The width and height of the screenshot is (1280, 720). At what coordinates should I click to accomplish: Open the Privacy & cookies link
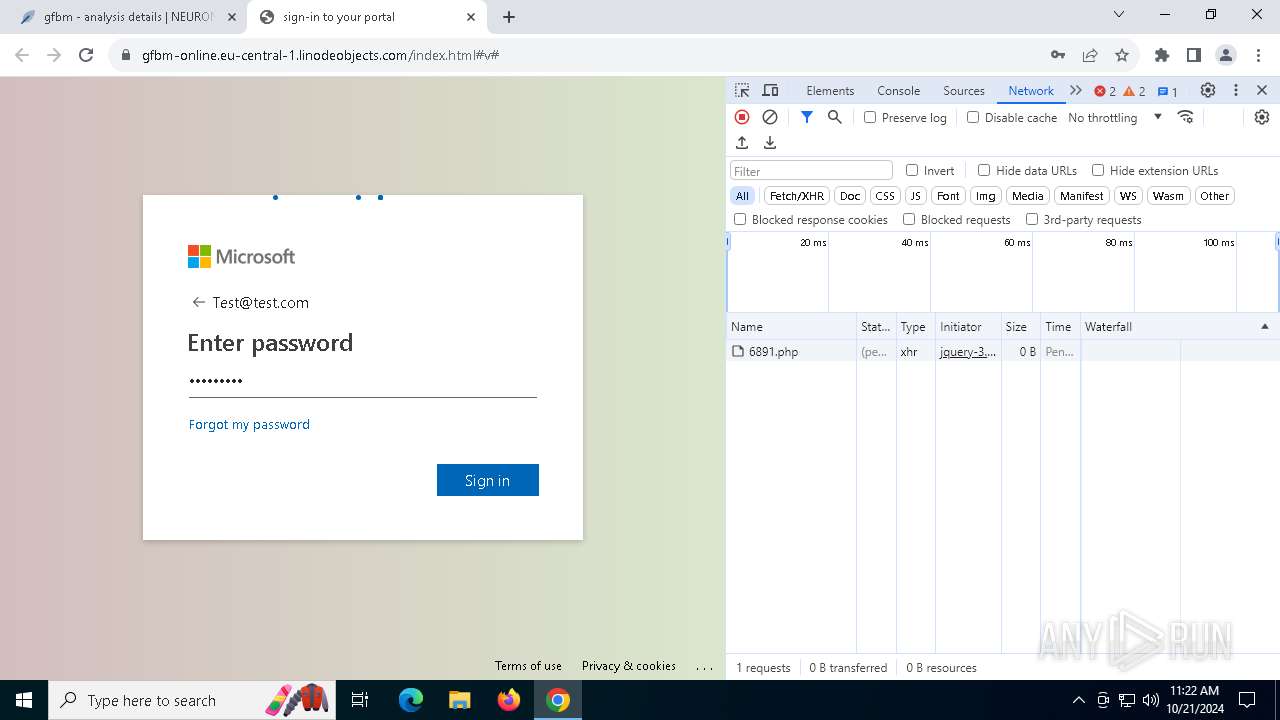coord(629,666)
